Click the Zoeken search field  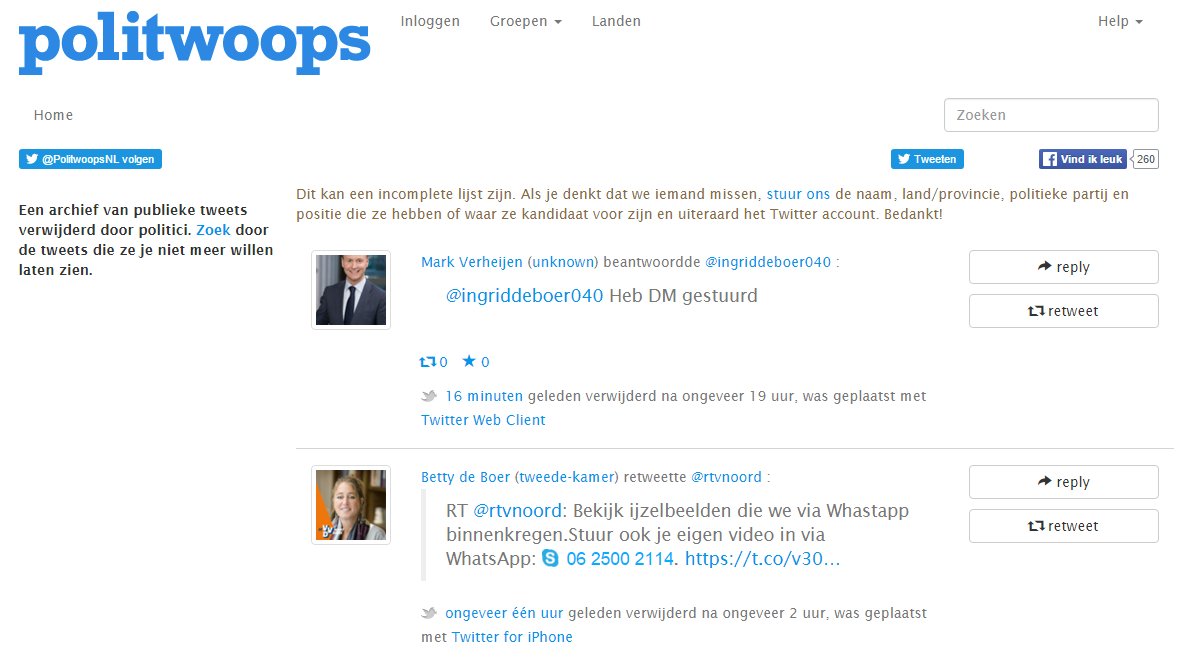coord(1051,115)
